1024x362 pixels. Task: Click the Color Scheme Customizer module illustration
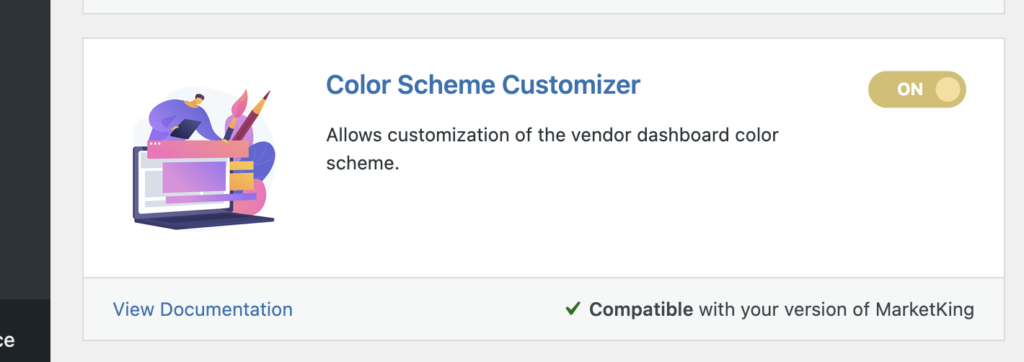204,159
